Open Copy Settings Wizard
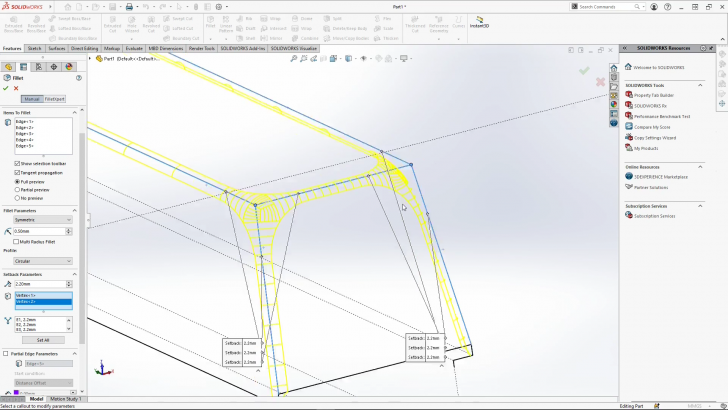728x410 pixels. click(654, 137)
